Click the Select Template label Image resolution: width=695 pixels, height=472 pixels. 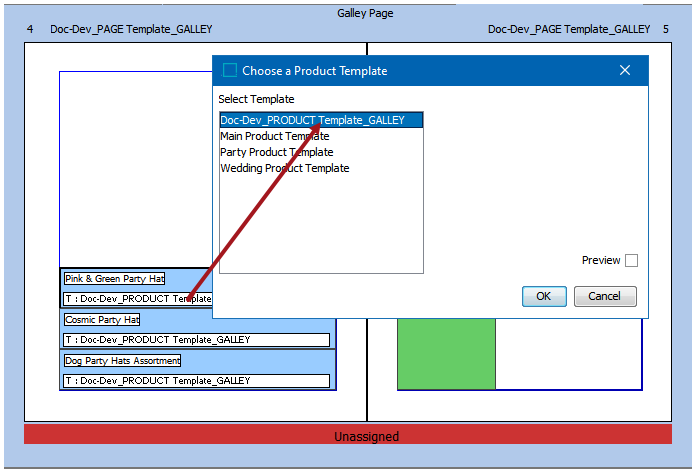(x=256, y=99)
